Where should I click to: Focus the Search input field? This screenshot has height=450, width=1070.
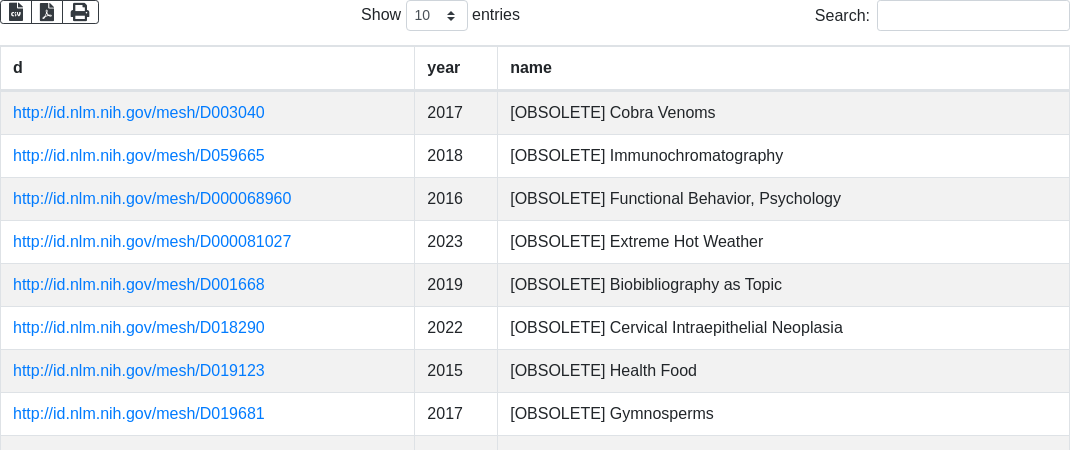(972, 16)
